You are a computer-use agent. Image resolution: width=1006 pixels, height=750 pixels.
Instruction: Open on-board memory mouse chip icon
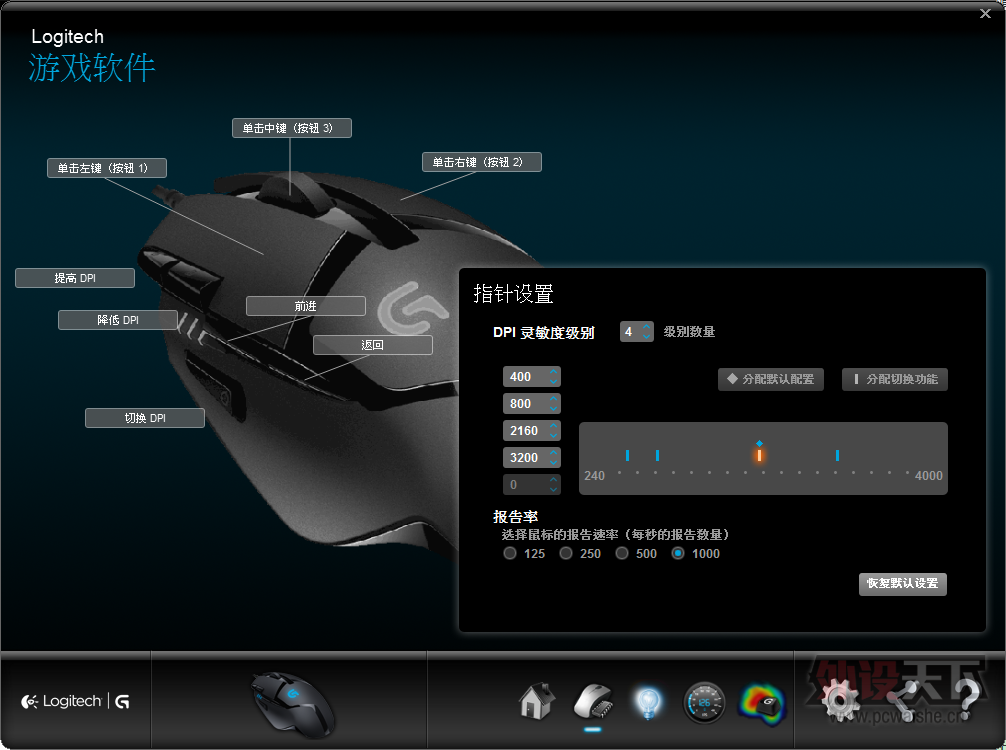[593, 702]
